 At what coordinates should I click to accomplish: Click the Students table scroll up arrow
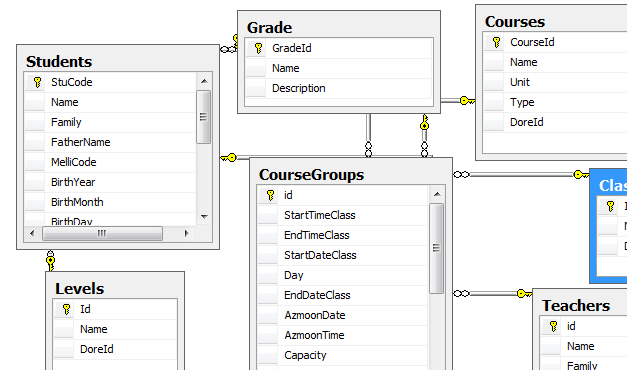point(204,81)
